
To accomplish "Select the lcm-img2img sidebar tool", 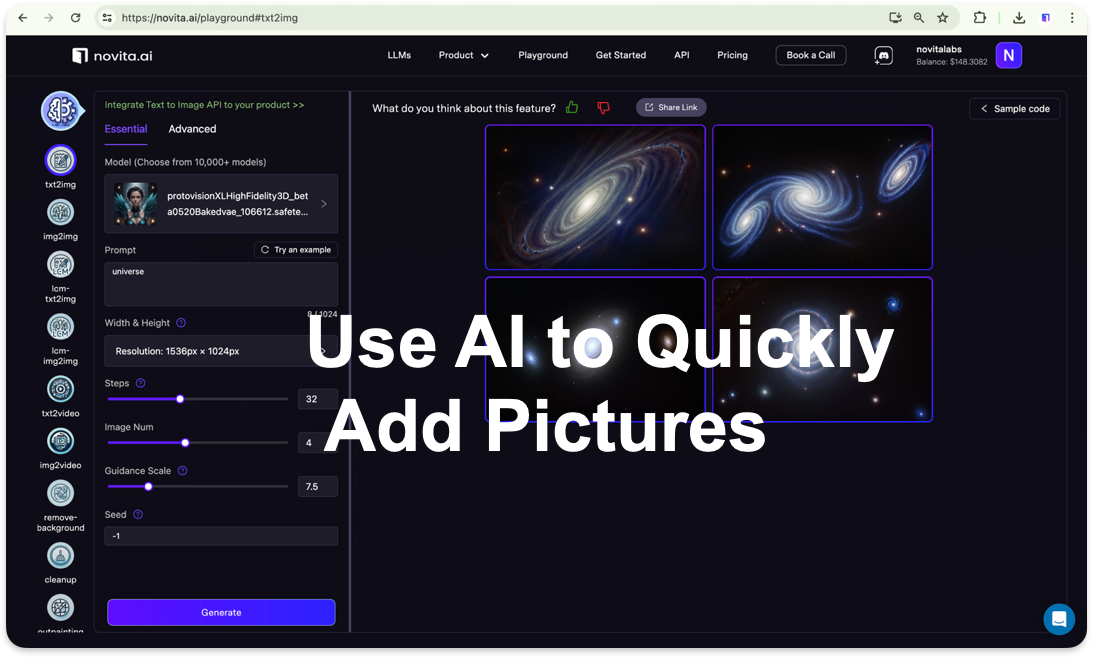I will point(61,327).
